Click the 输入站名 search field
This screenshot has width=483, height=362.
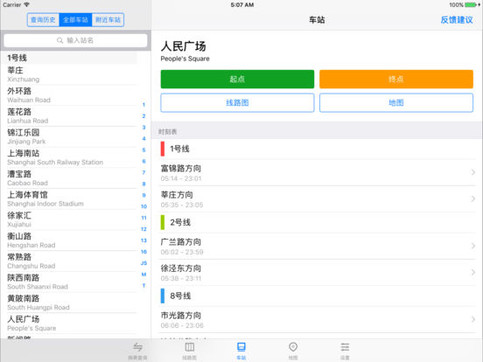tap(75, 40)
